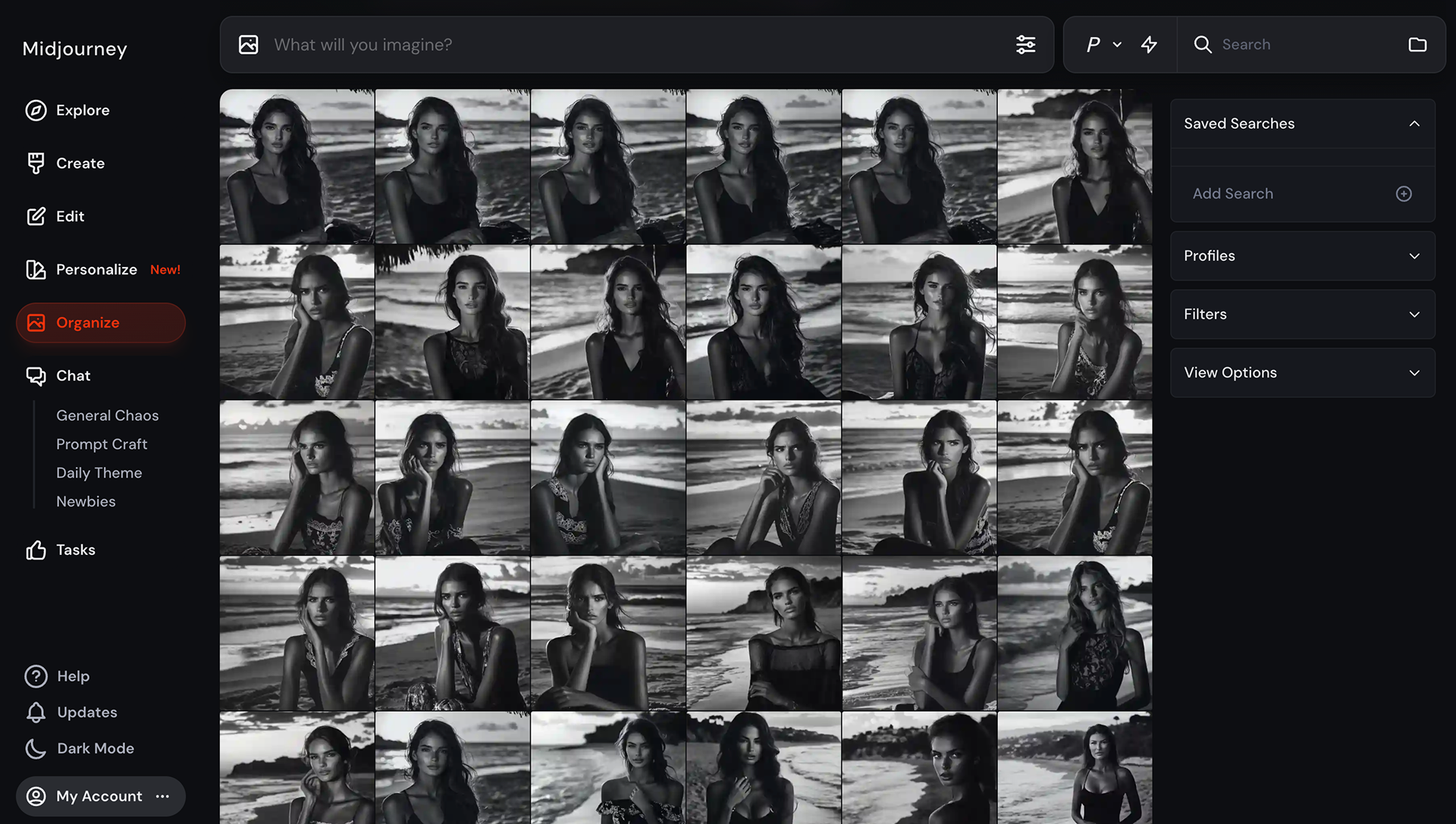Screen dimensions: 1456x824
Task: Toggle the lightning fast mode icon
Action: 1149,45
